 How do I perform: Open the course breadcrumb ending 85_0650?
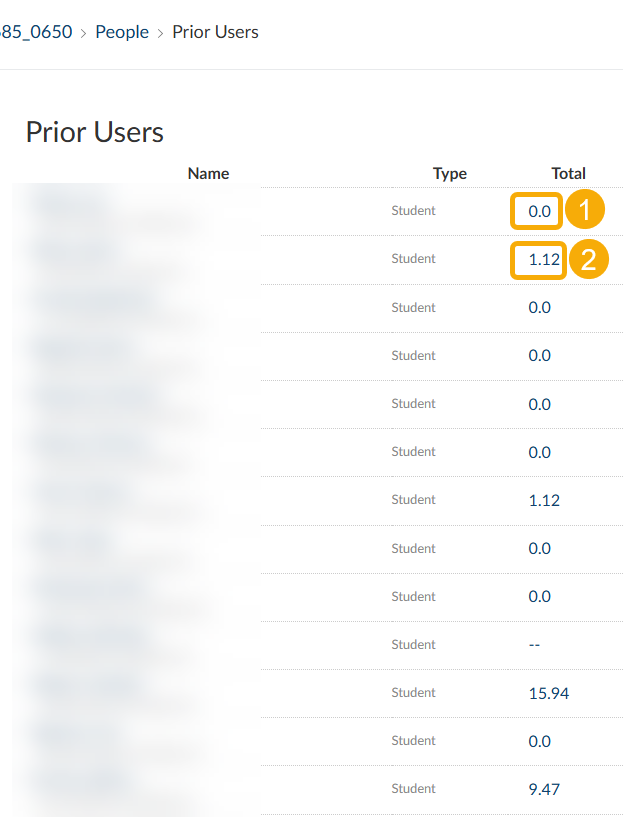tap(36, 32)
